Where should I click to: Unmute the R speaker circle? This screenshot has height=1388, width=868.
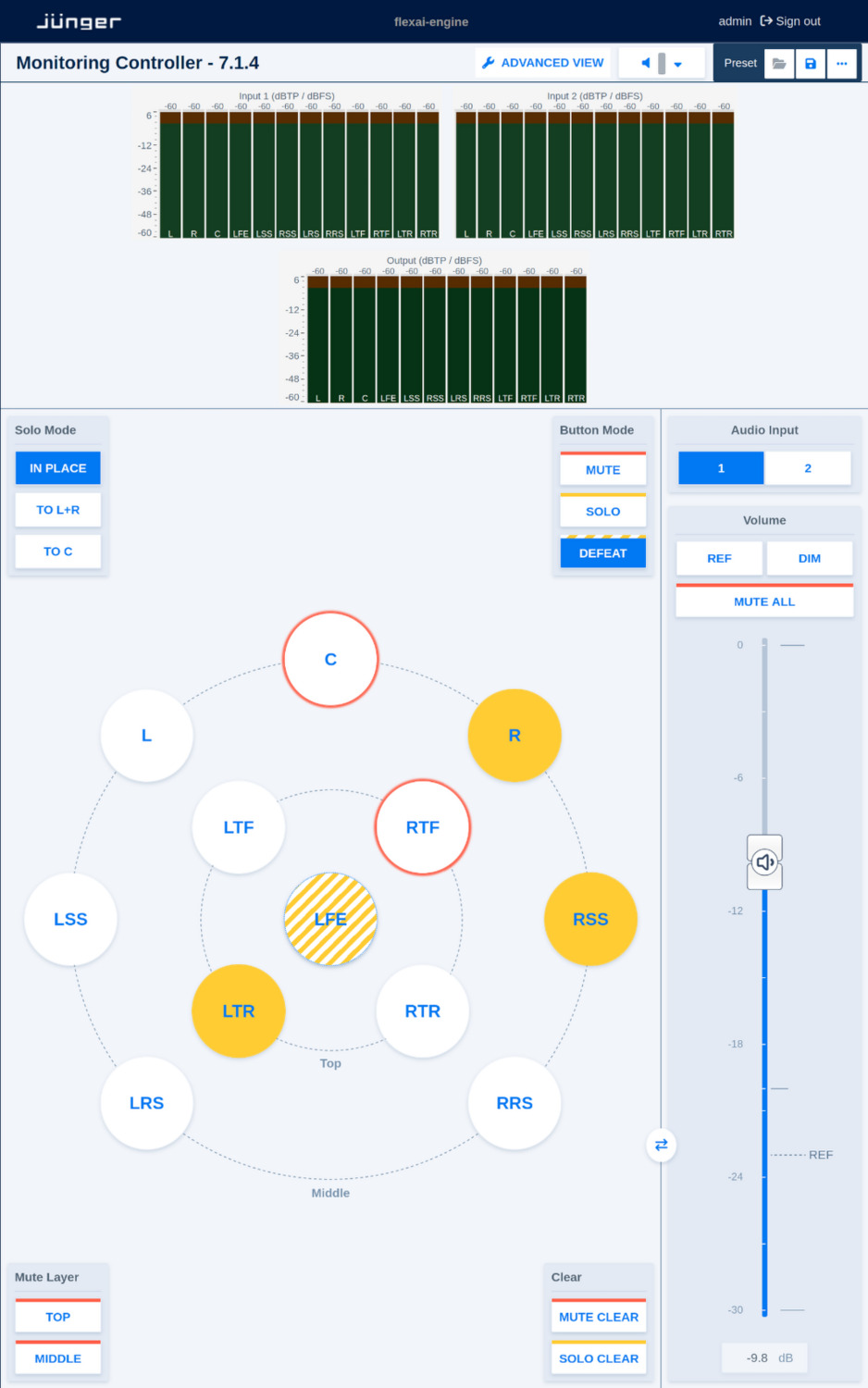tap(515, 735)
